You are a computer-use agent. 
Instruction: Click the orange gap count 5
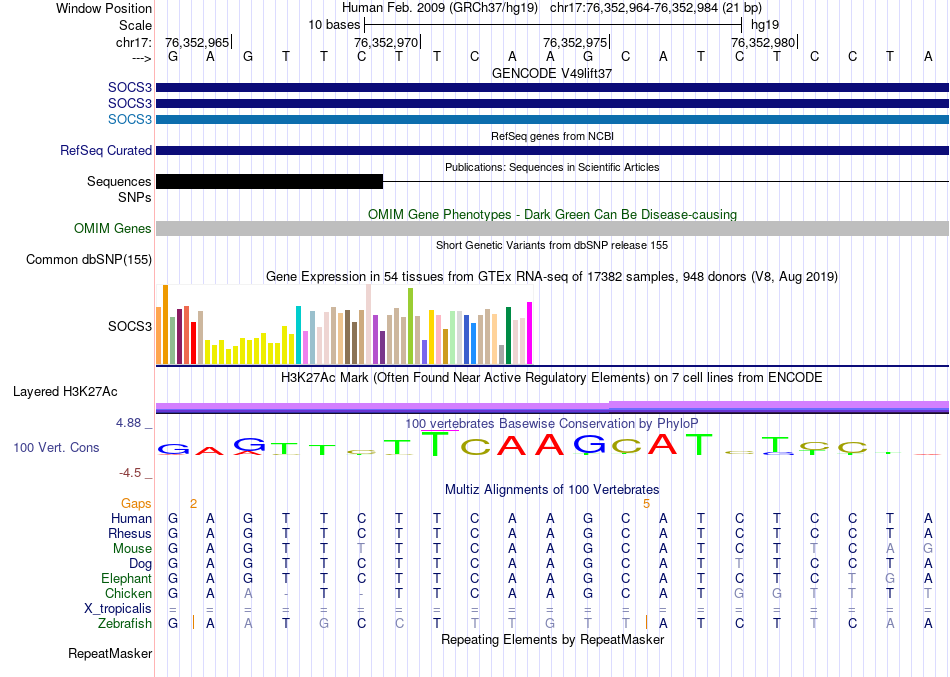pyautogui.click(x=646, y=504)
